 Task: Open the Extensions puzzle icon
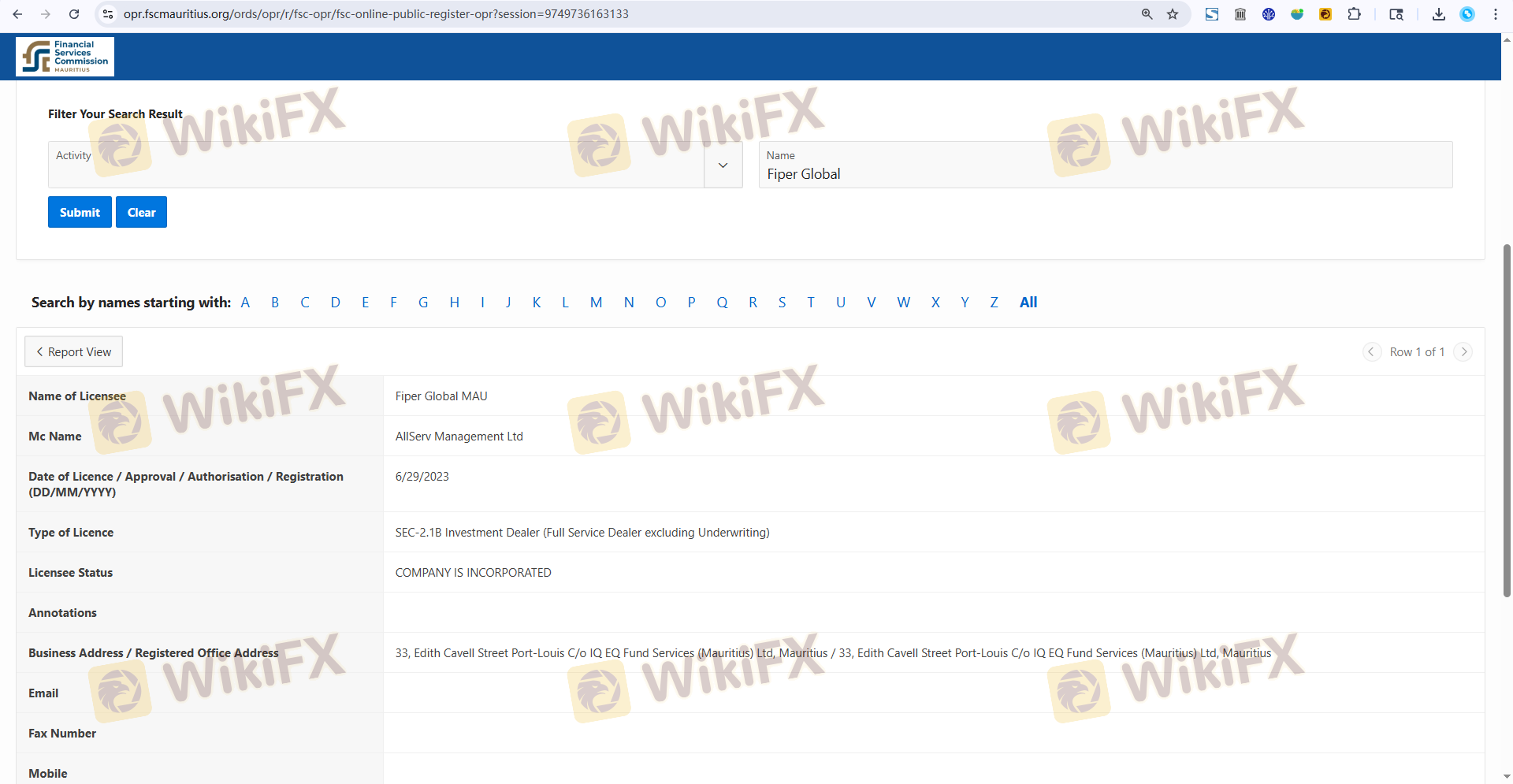(x=1354, y=14)
